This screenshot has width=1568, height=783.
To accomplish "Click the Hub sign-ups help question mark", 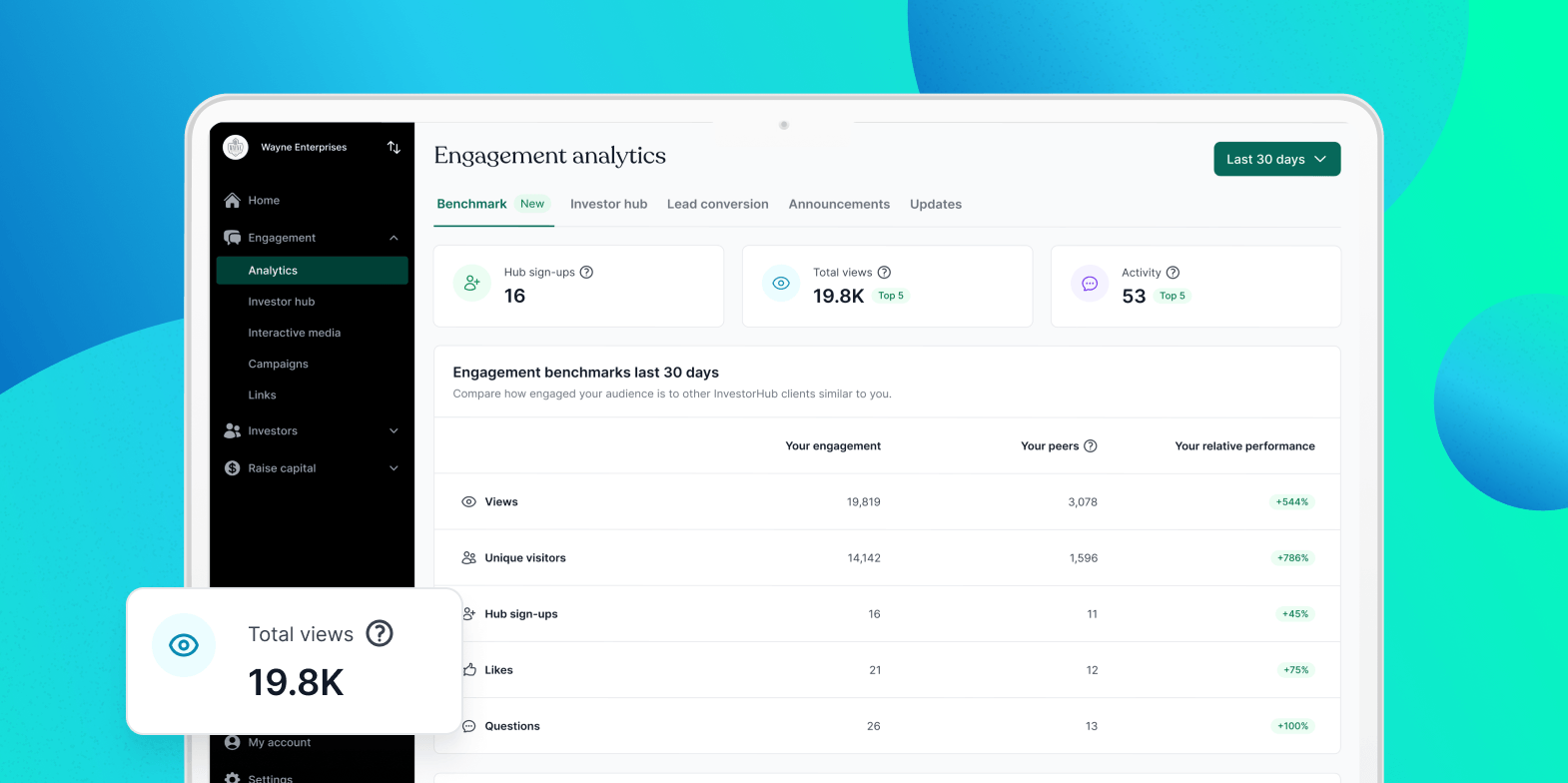I will [586, 272].
